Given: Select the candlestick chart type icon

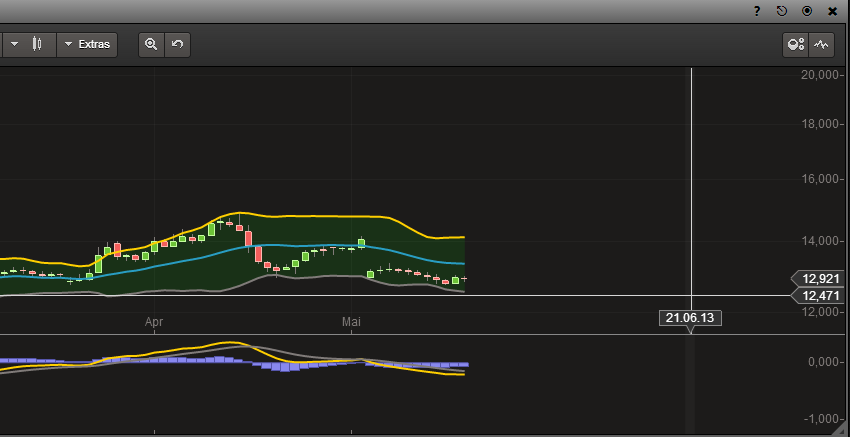Looking at the screenshot, I should click(x=37, y=44).
